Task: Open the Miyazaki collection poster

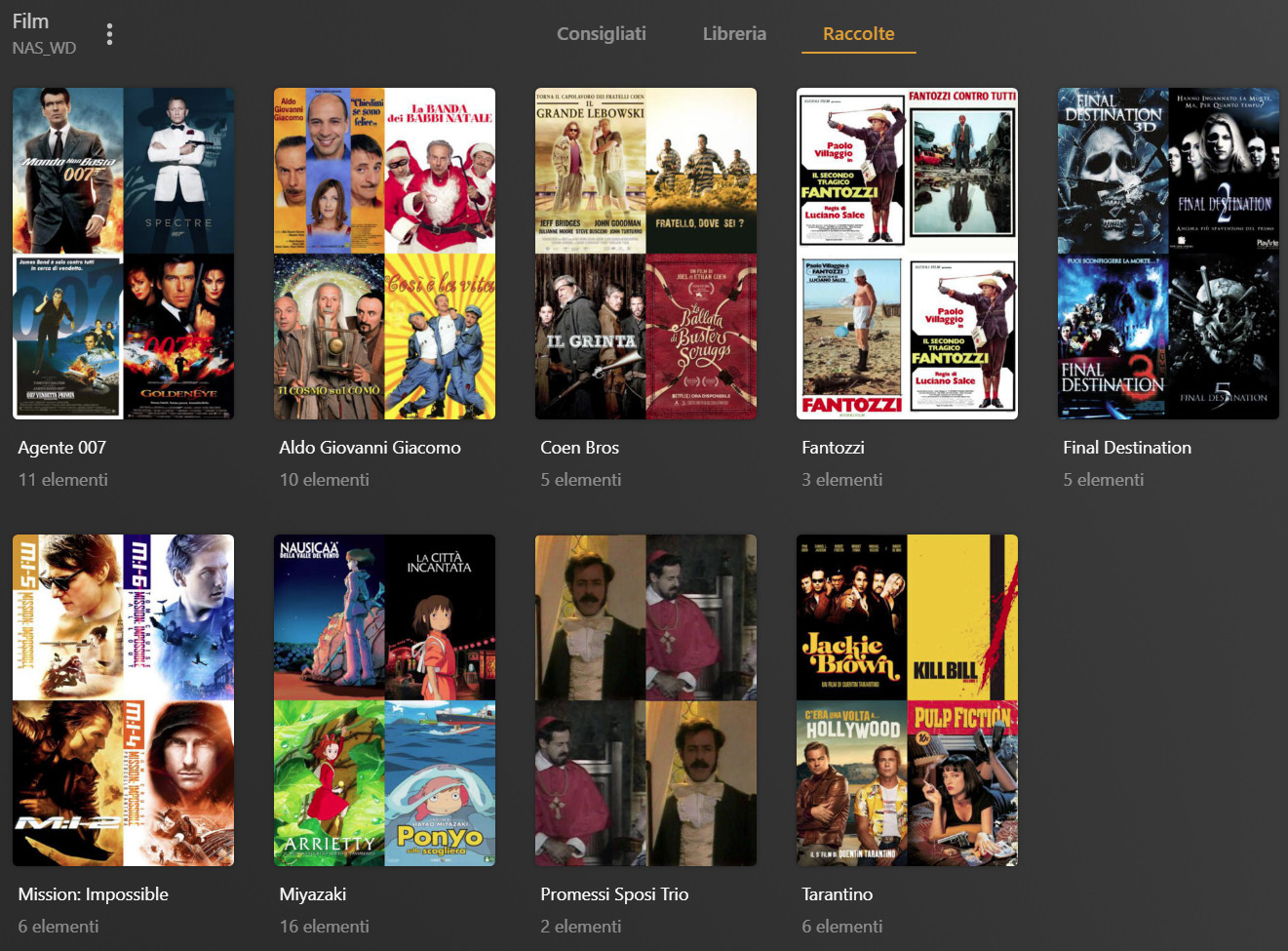Action: click(x=384, y=700)
